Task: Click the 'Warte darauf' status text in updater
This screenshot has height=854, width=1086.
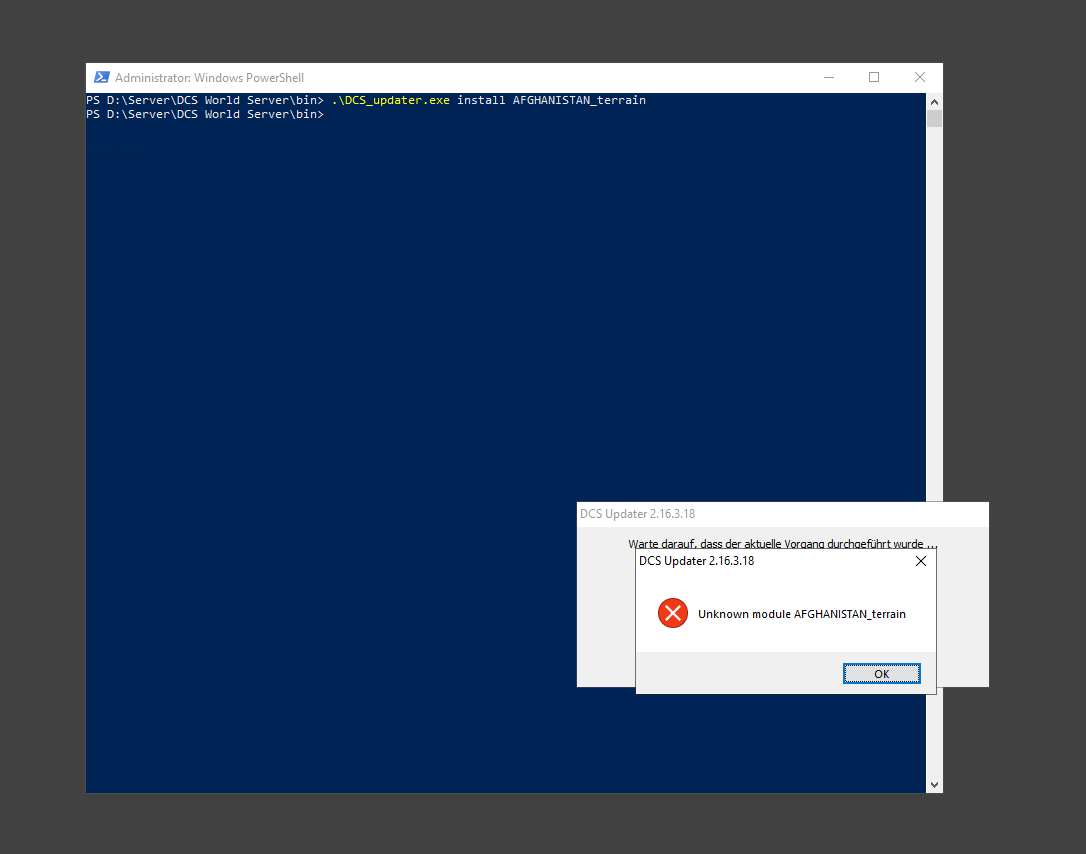Action: click(782, 544)
